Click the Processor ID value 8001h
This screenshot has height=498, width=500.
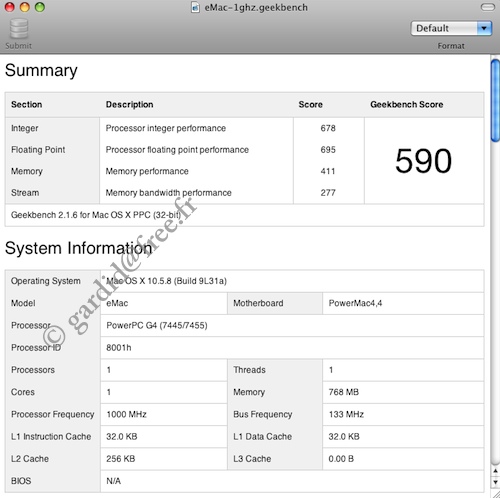[x=119, y=348]
